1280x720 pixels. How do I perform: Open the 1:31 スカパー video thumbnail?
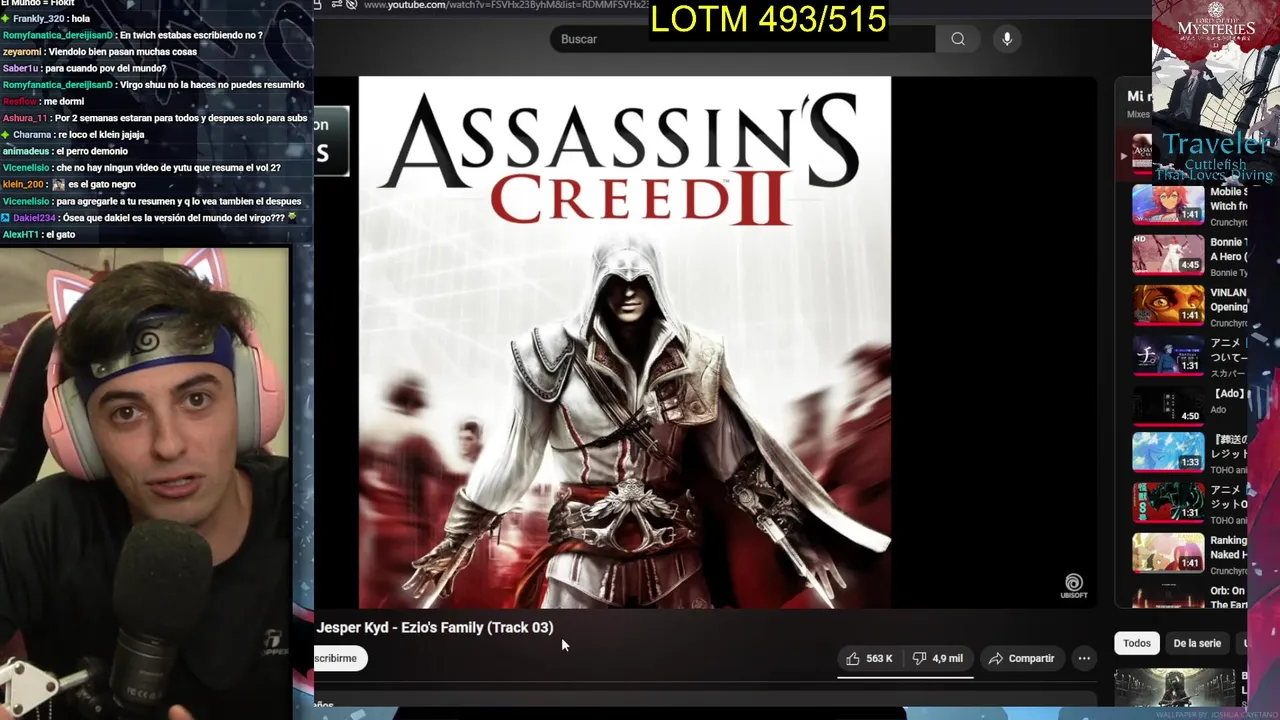coord(1168,354)
